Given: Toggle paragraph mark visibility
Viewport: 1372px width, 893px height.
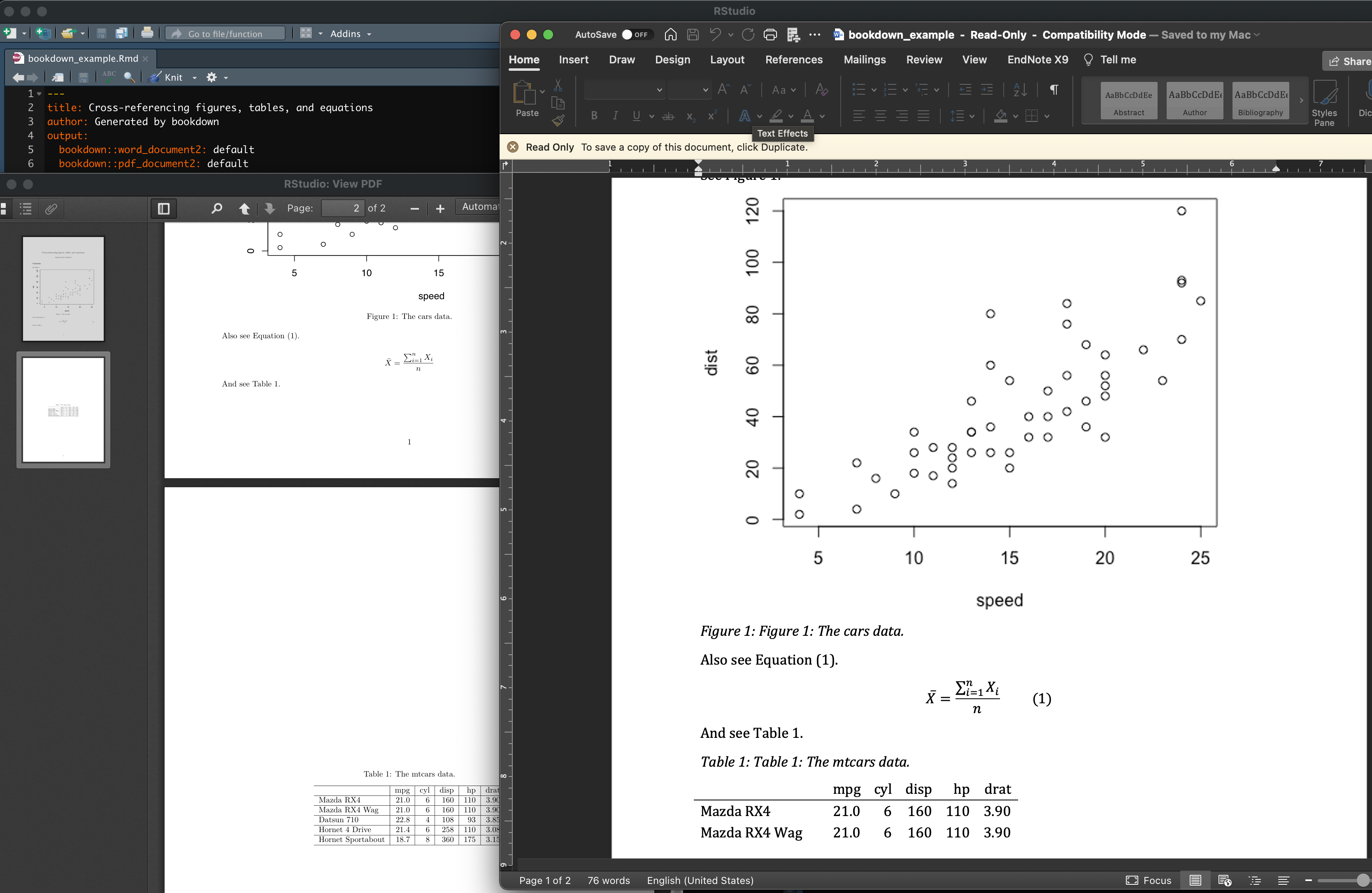Looking at the screenshot, I should tap(1054, 89).
